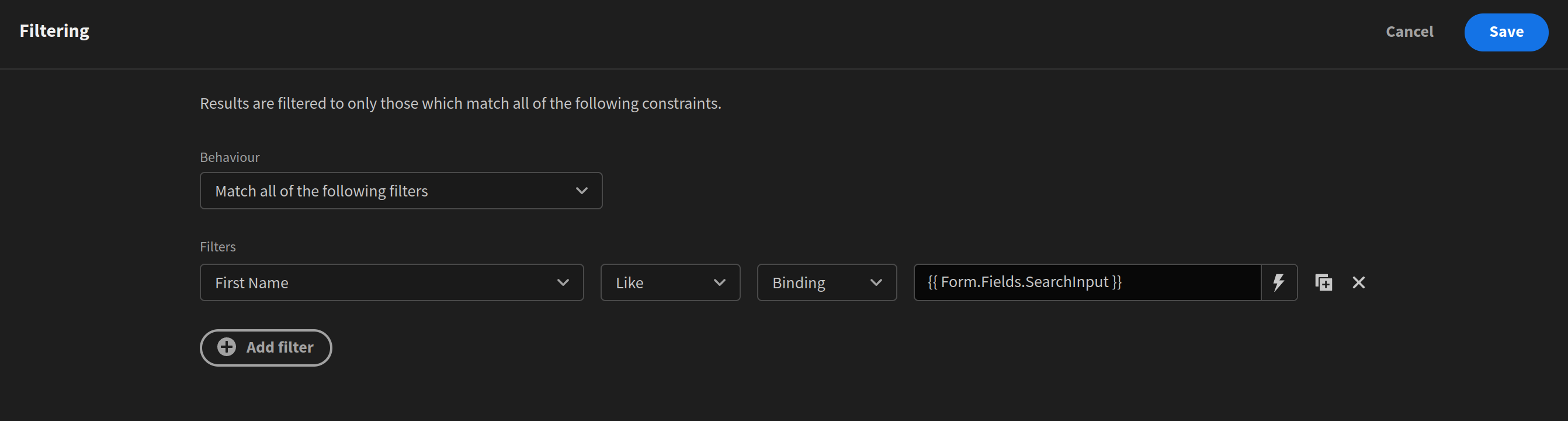Click the Binding type chevron
Image resolution: width=1568 pixels, height=421 pixels.
coord(876,282)
